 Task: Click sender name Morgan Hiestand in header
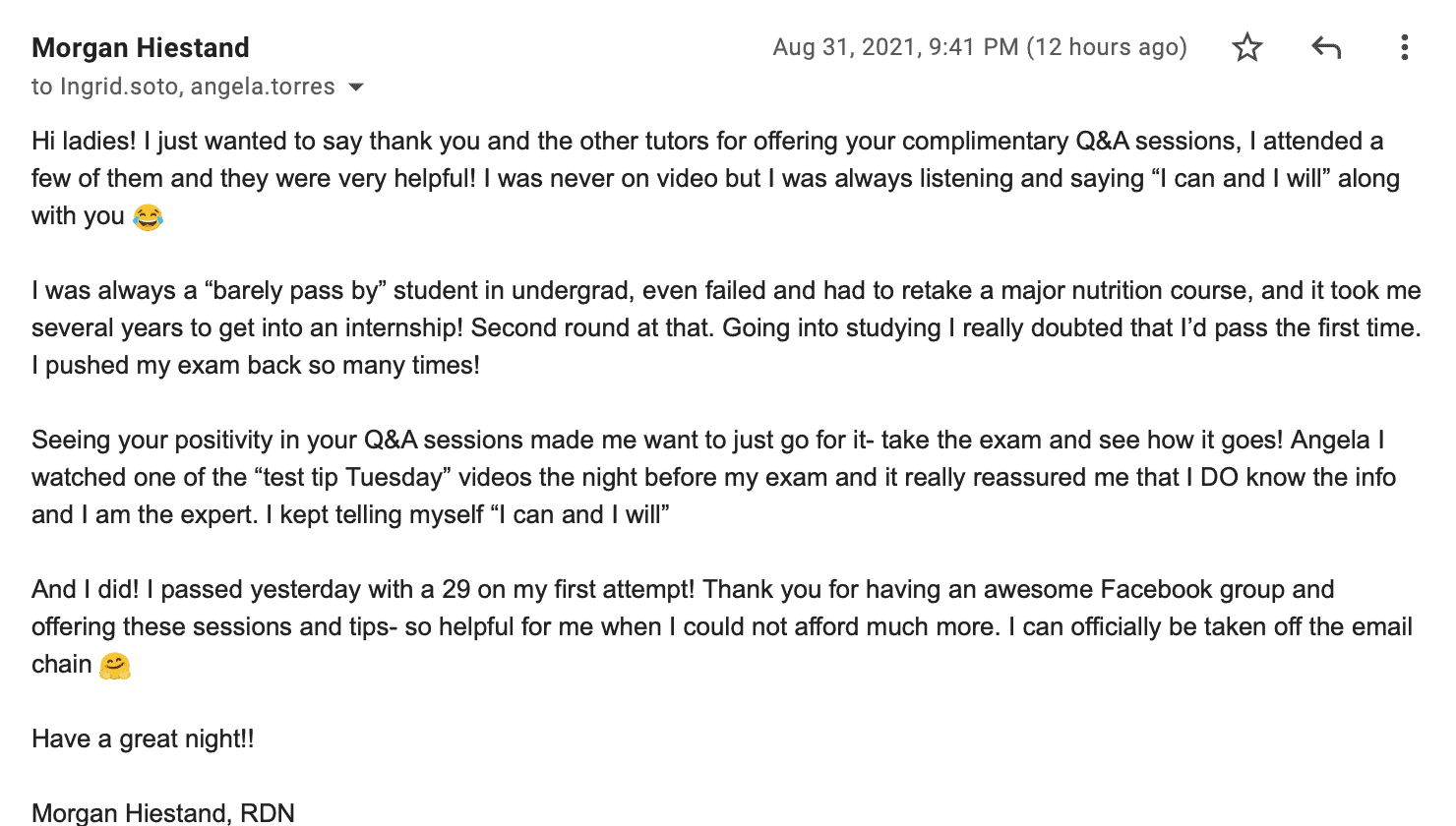[141, 47]
